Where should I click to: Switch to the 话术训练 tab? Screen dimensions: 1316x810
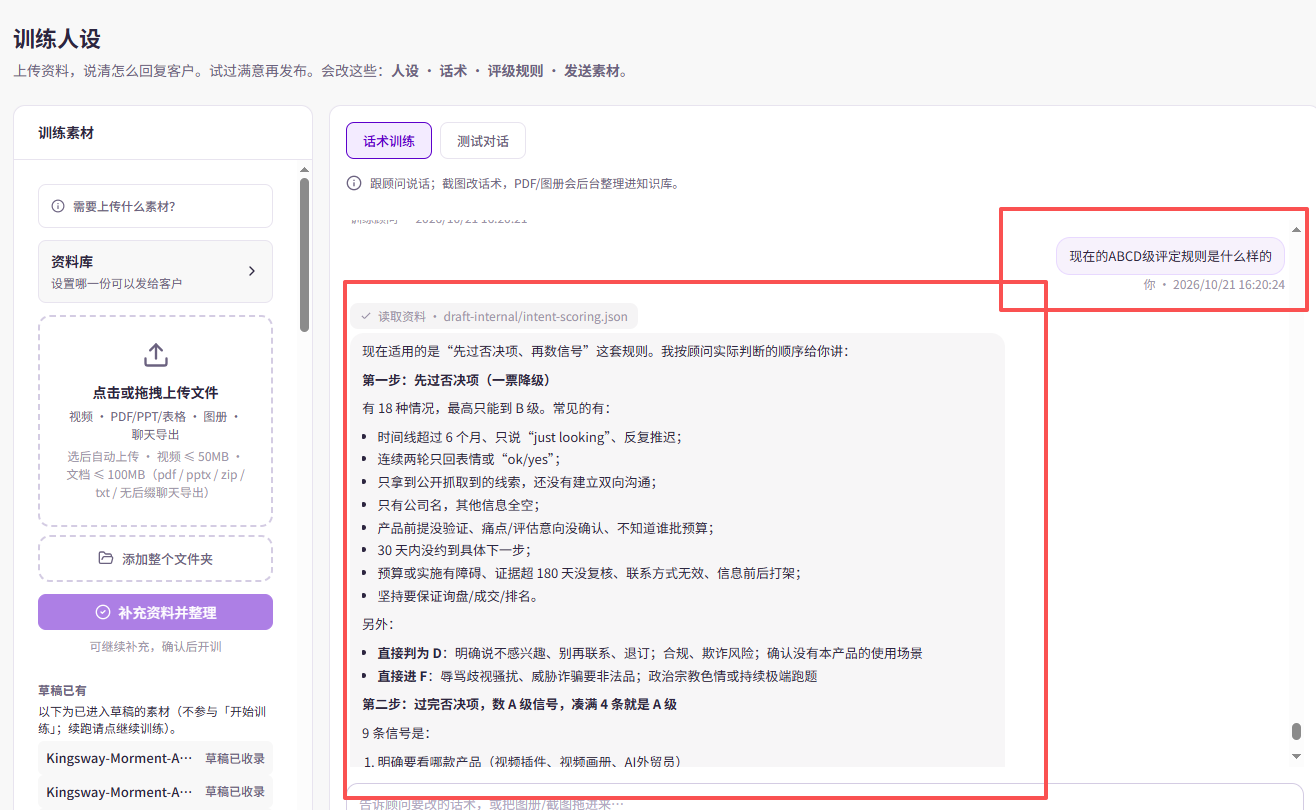coord(389,141)
